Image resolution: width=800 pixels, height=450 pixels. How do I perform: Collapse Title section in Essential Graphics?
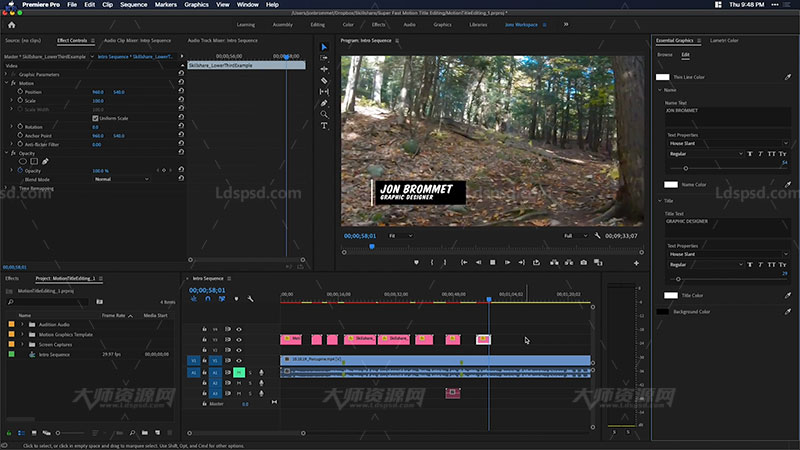tap(660, 201)
